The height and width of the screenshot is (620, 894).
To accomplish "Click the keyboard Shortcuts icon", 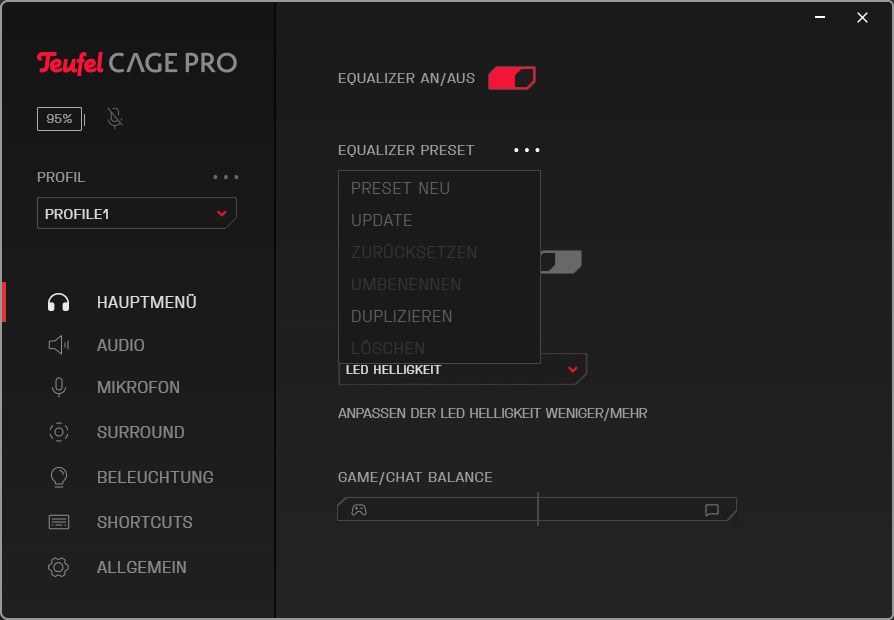I will click(x=59, y=522).
